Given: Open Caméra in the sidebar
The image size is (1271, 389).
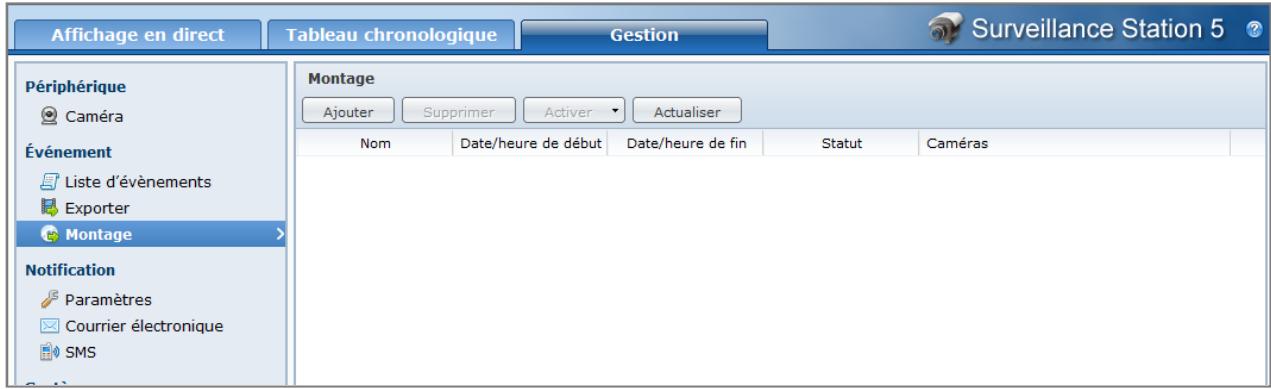Looking at the screenshot, I should 94,117.
